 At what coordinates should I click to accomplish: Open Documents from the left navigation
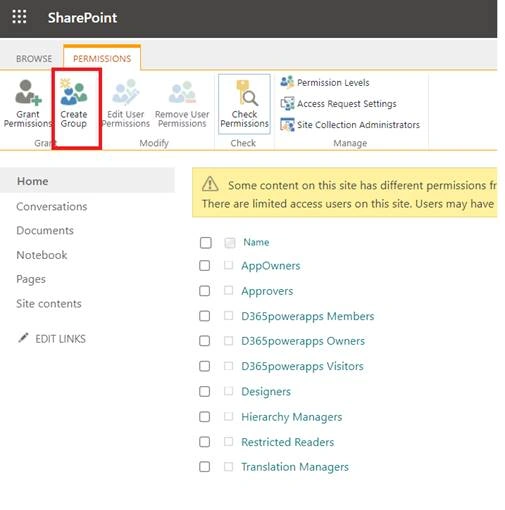pos(45,231)
